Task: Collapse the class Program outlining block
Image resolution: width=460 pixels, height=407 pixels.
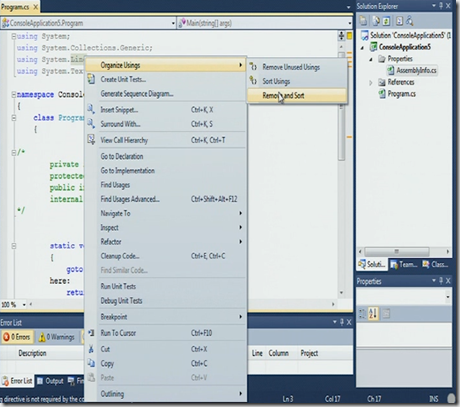Action: [x=14, y=118]
